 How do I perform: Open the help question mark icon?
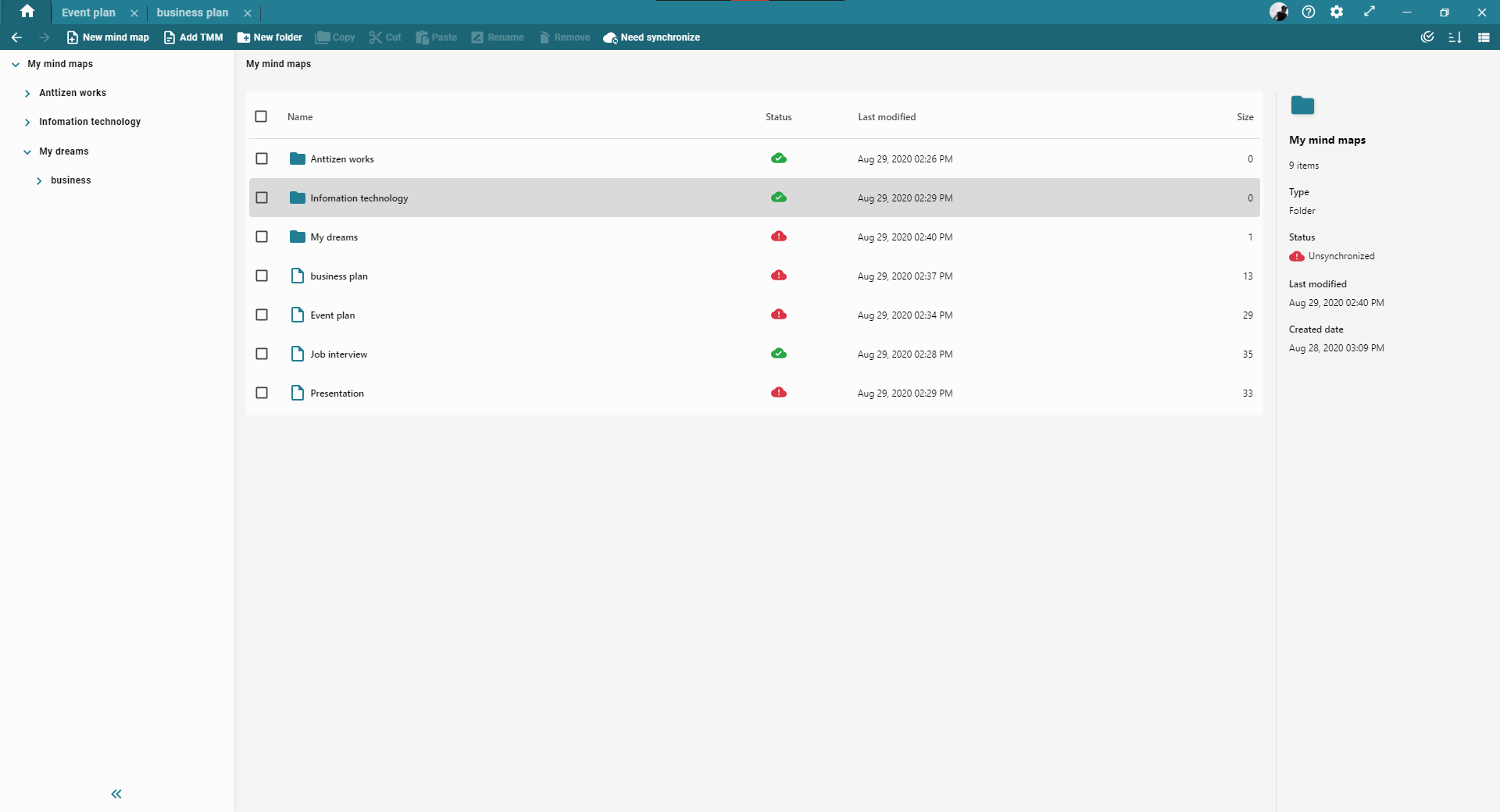tap(1309, 12)
